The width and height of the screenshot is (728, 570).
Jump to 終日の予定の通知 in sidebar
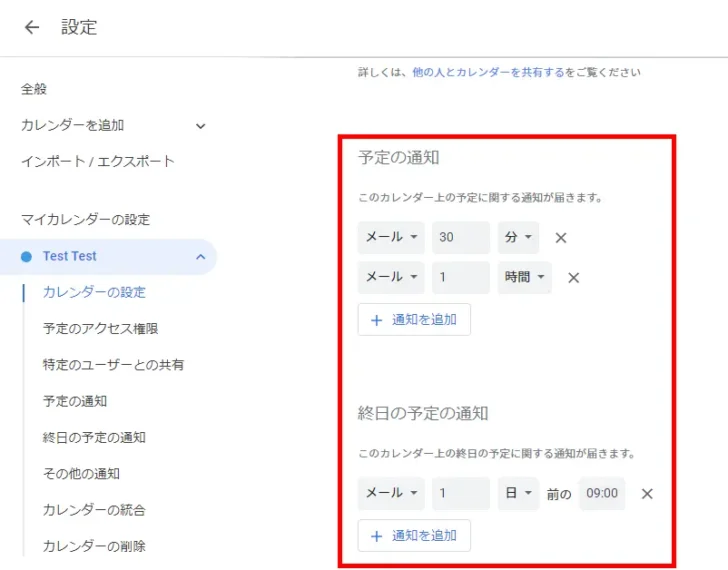[x=94, y=437]
